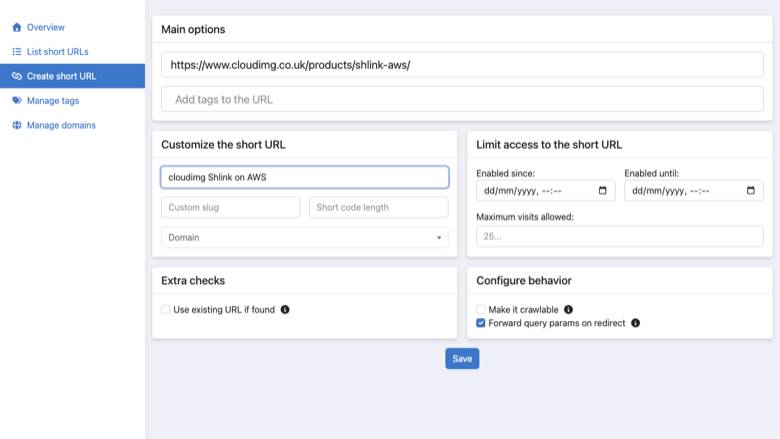The image size is (780, 439).
Task: Show info for Make it crawlable
Action: point(569,310)
